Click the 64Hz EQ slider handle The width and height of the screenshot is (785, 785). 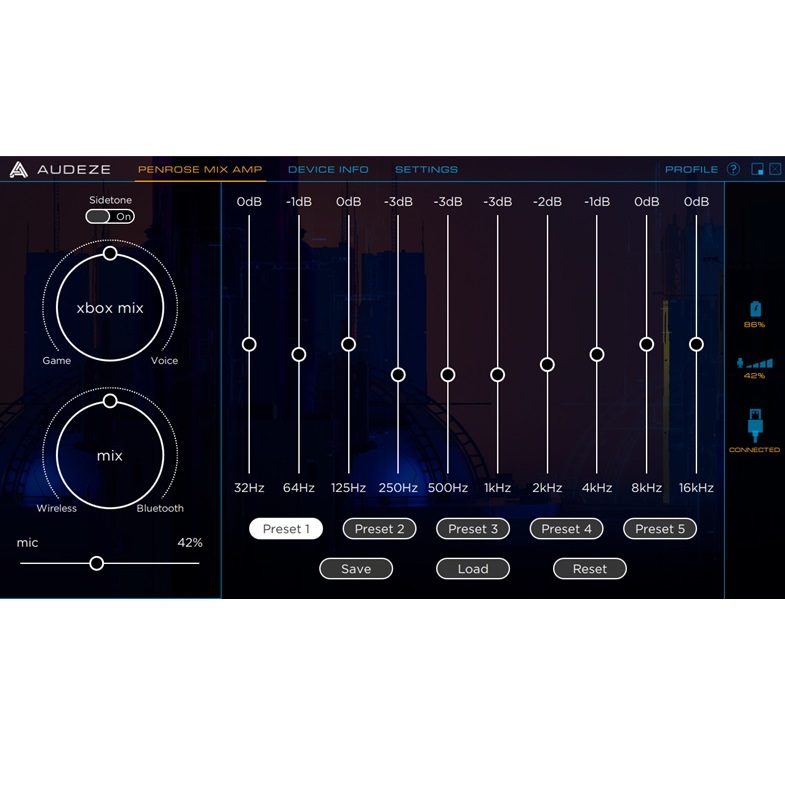point(299,354)
